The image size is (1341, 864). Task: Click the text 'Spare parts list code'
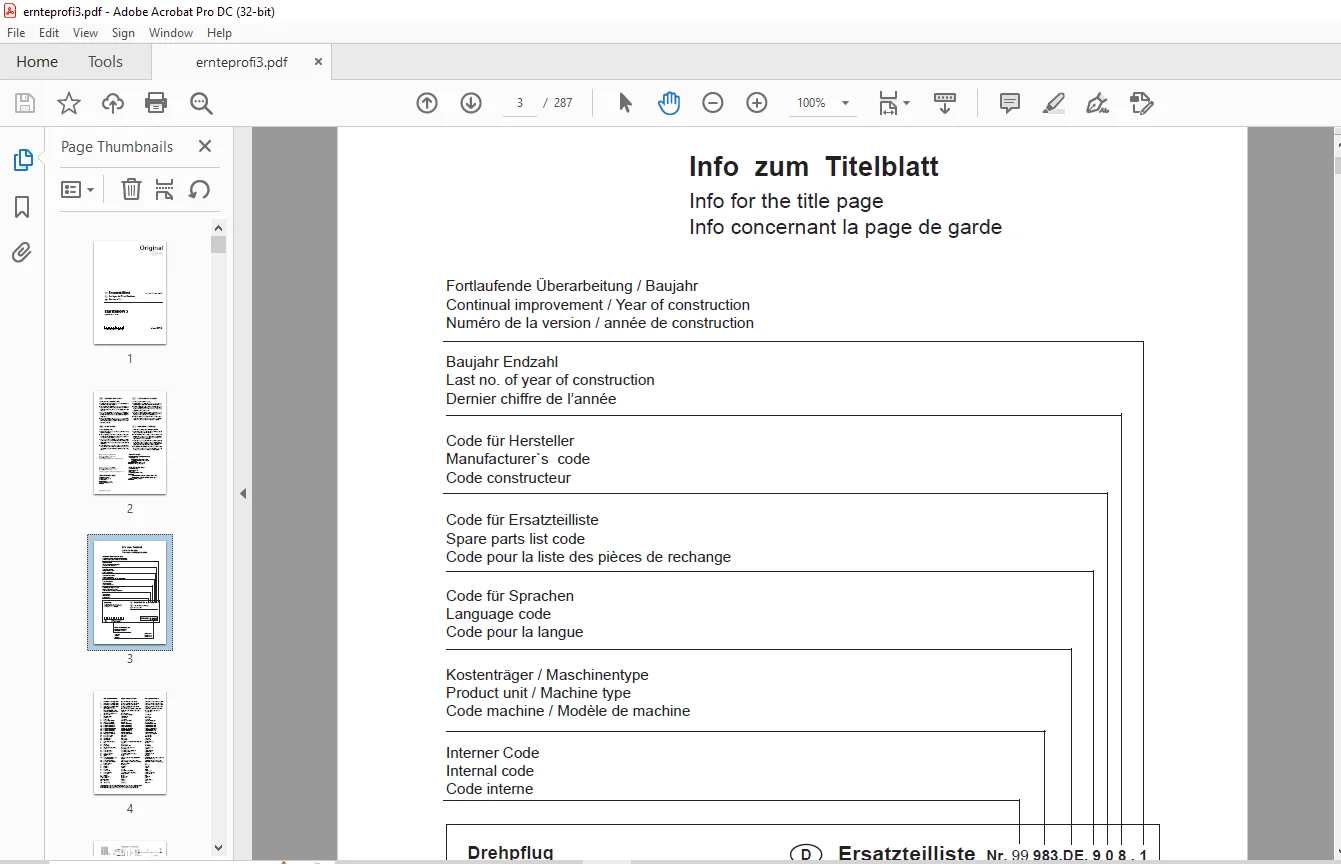click(x=515, y=539)
